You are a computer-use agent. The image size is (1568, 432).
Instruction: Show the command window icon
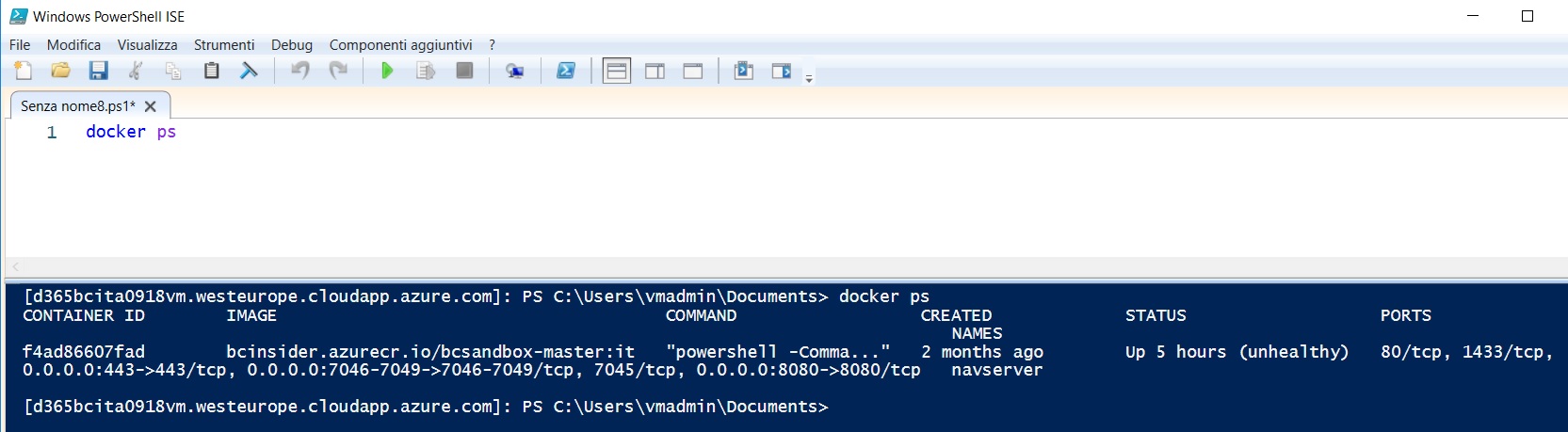[x=744, y=71]
